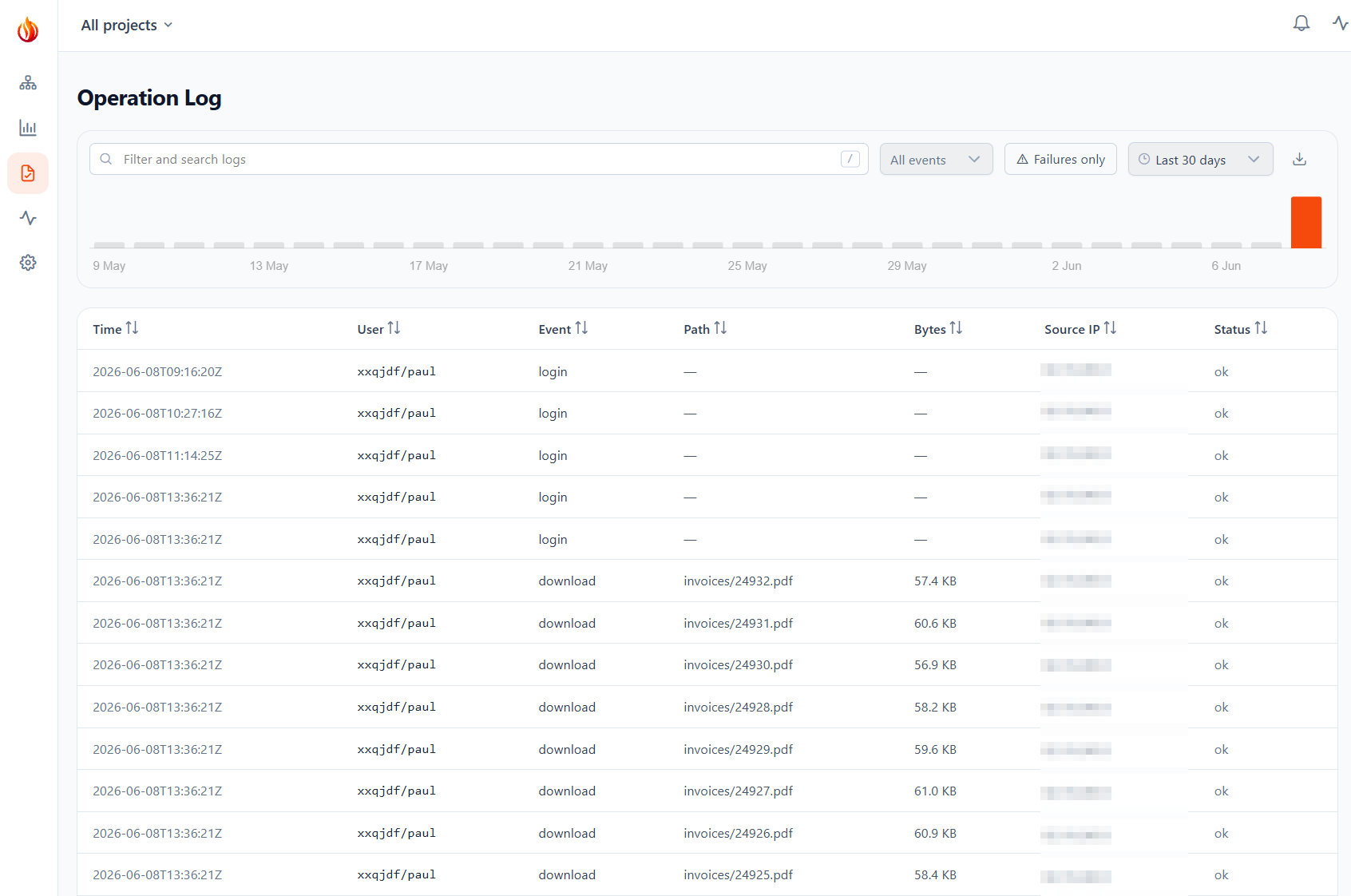
Task: Click user xxqjdf/paul in 10:27:16Z row
Action: (x=396, y=413)
